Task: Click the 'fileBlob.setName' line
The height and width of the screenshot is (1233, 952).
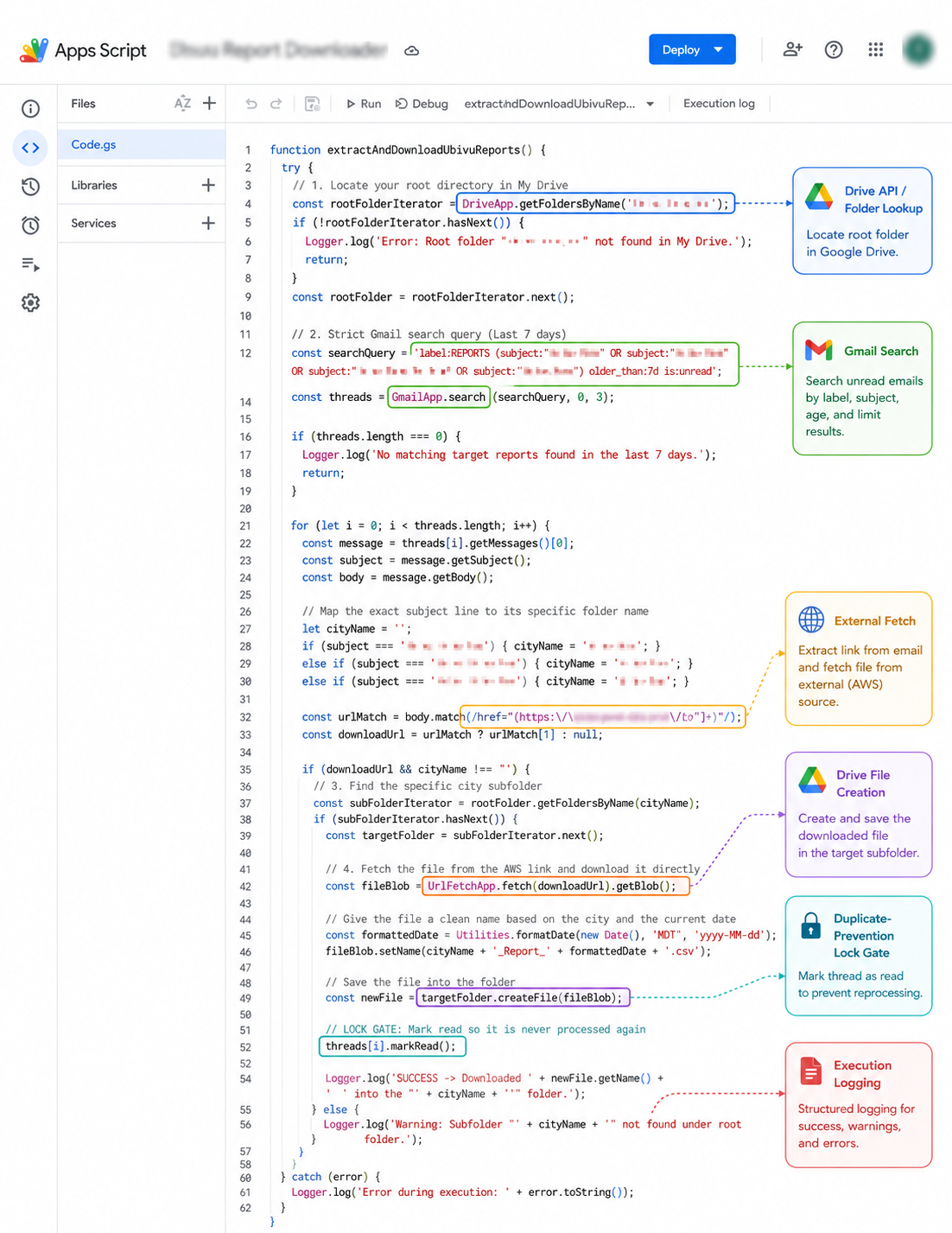Action: (x=518, y=950)
